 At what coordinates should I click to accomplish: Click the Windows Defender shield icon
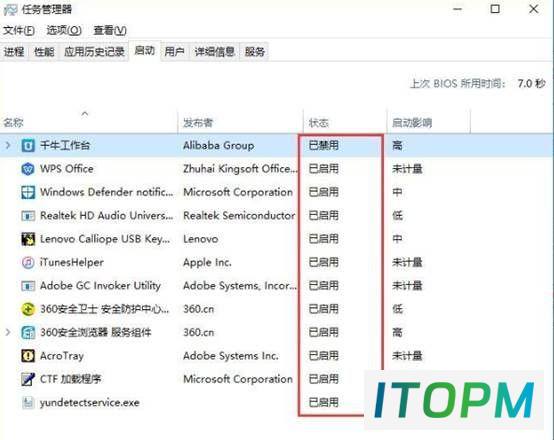pos(28,192)
